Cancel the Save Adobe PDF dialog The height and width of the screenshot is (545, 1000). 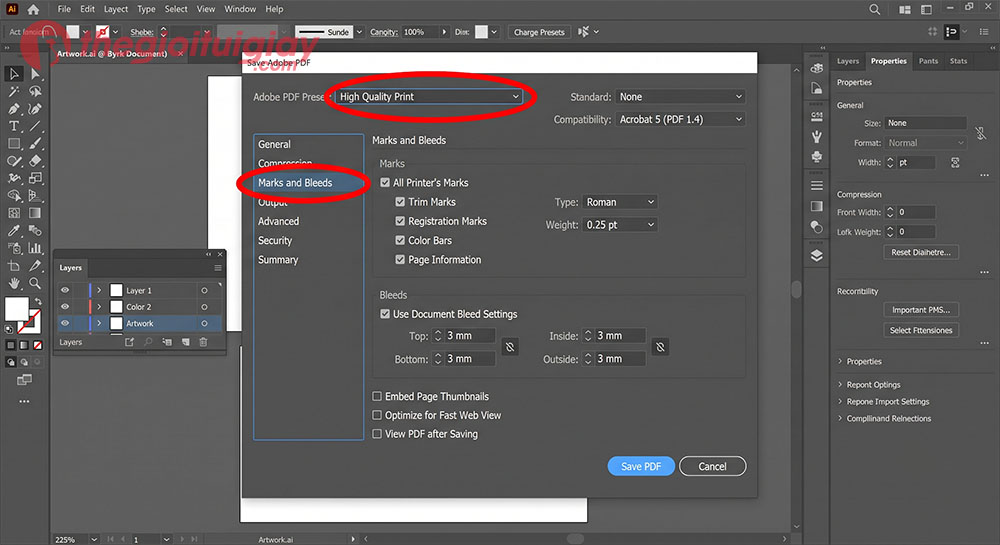[x=712, y=466]
